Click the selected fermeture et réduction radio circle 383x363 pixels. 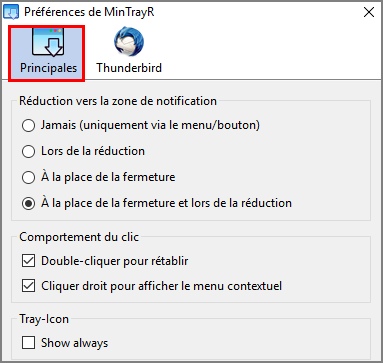click(x=28, y=203)
